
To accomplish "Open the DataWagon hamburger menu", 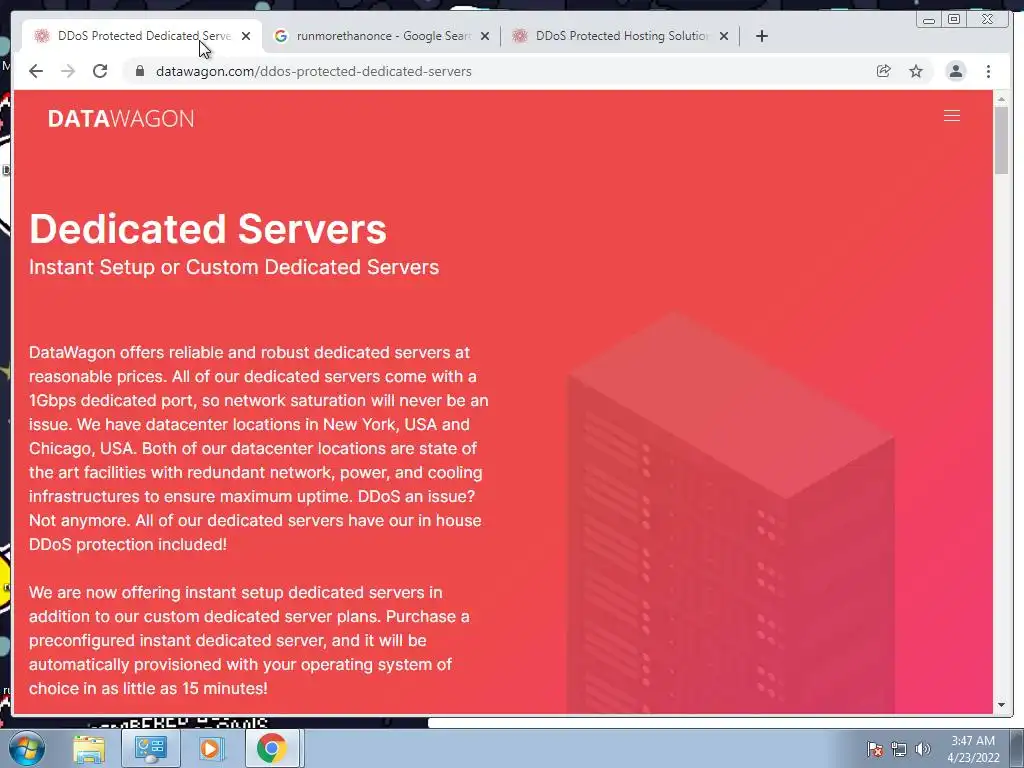I will [x=952, y=116].
